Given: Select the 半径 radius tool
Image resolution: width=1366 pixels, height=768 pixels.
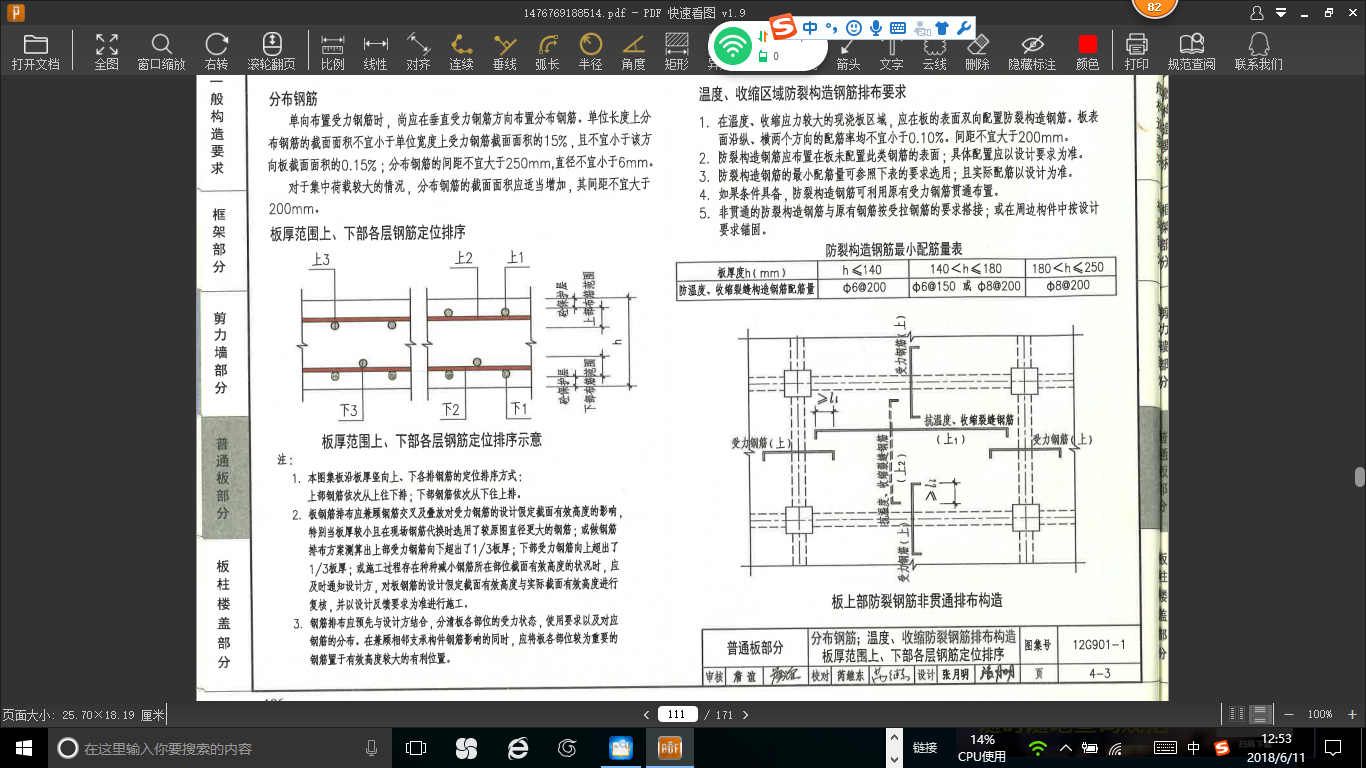Looking at the screenshot, I should click(590, 52).
